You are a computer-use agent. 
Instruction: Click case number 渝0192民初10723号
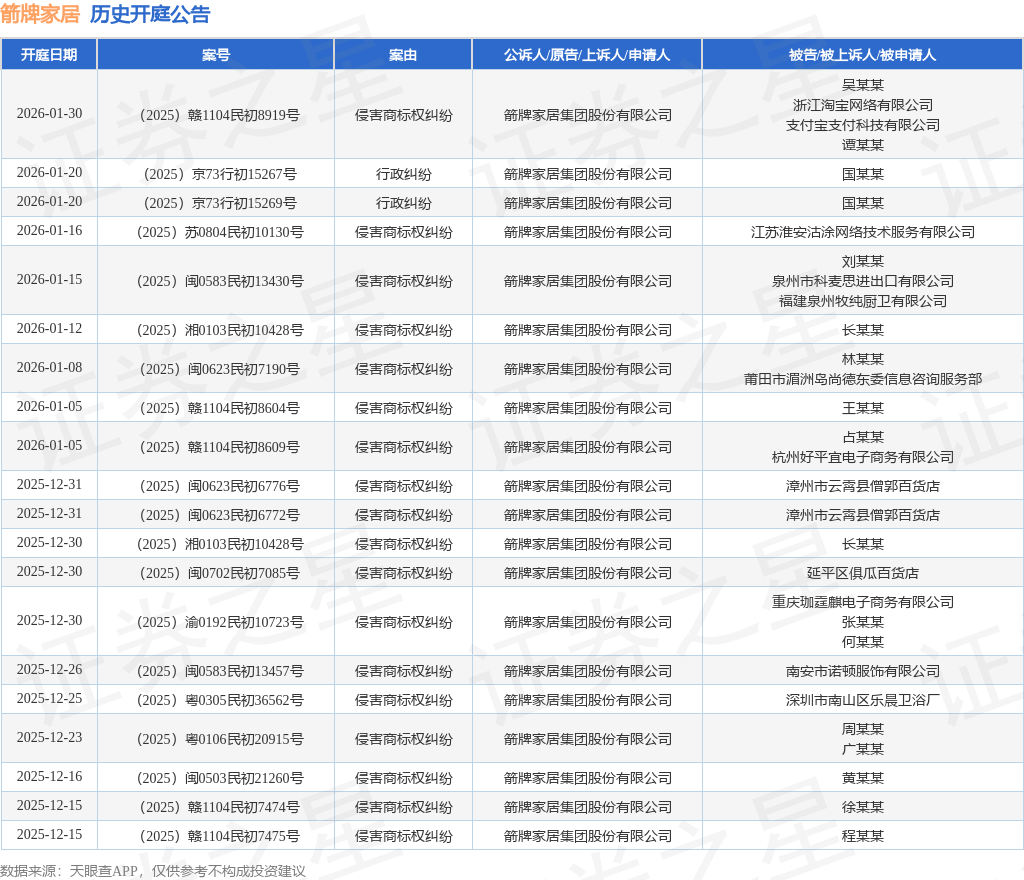(220, 622)
